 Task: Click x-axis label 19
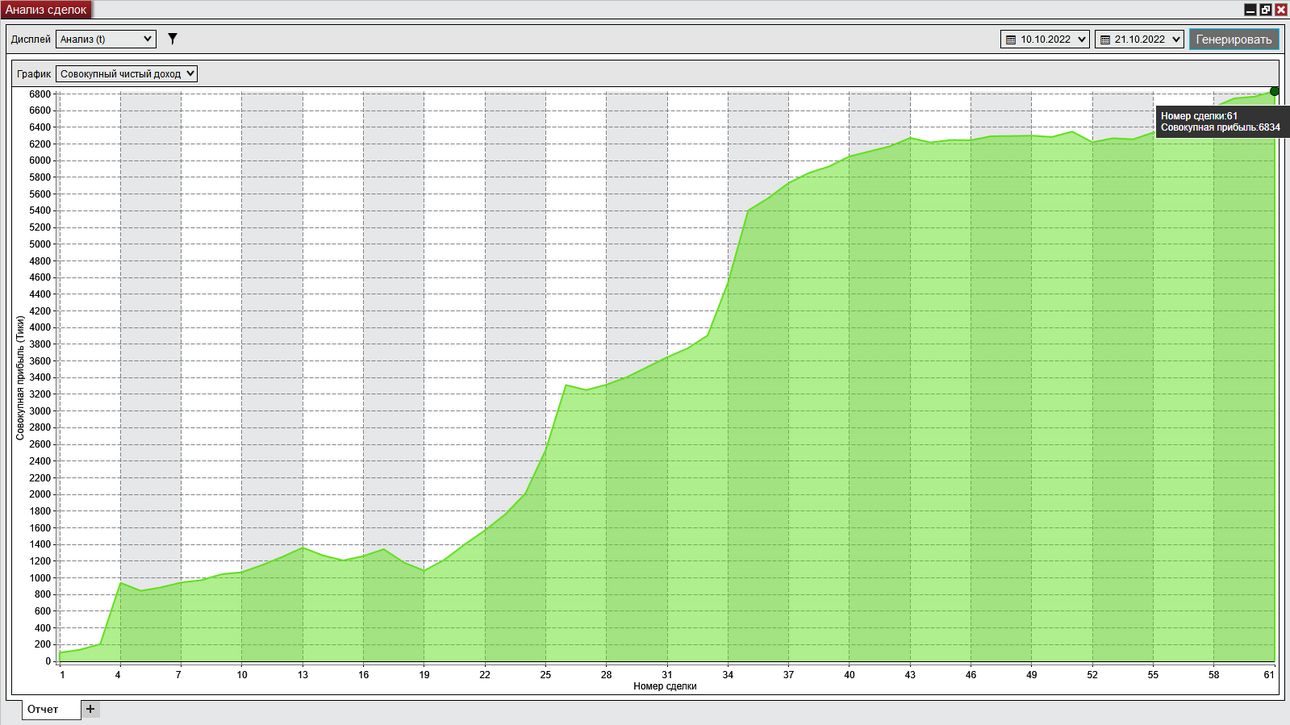point(424,675)
